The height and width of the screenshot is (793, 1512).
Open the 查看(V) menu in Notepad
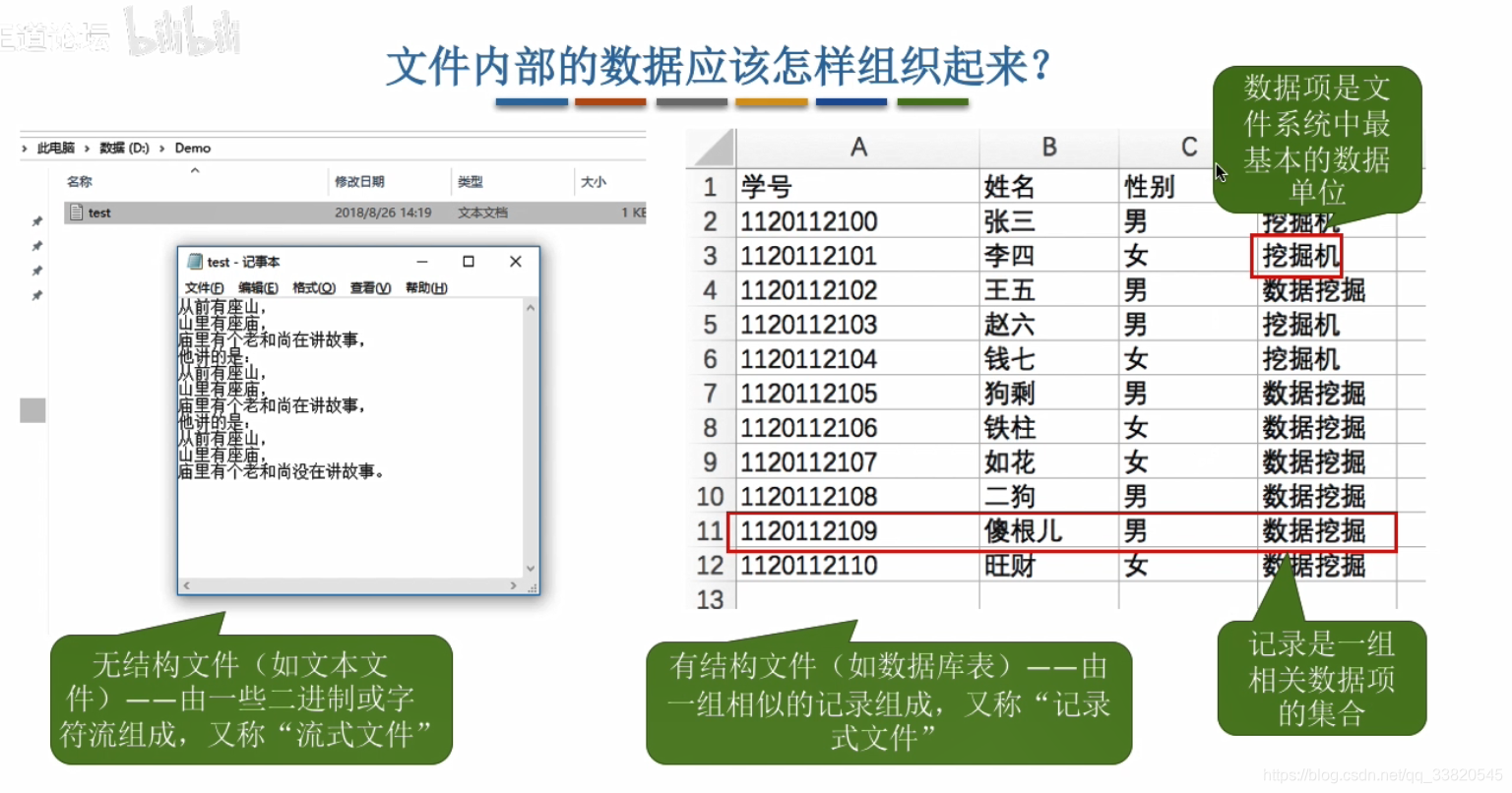point(370,288)
